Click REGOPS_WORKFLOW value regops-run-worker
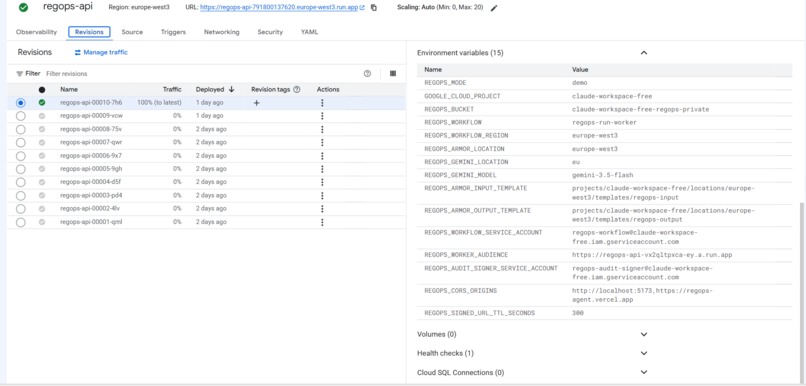Screen dimensions: 806x386 [604, 123]
